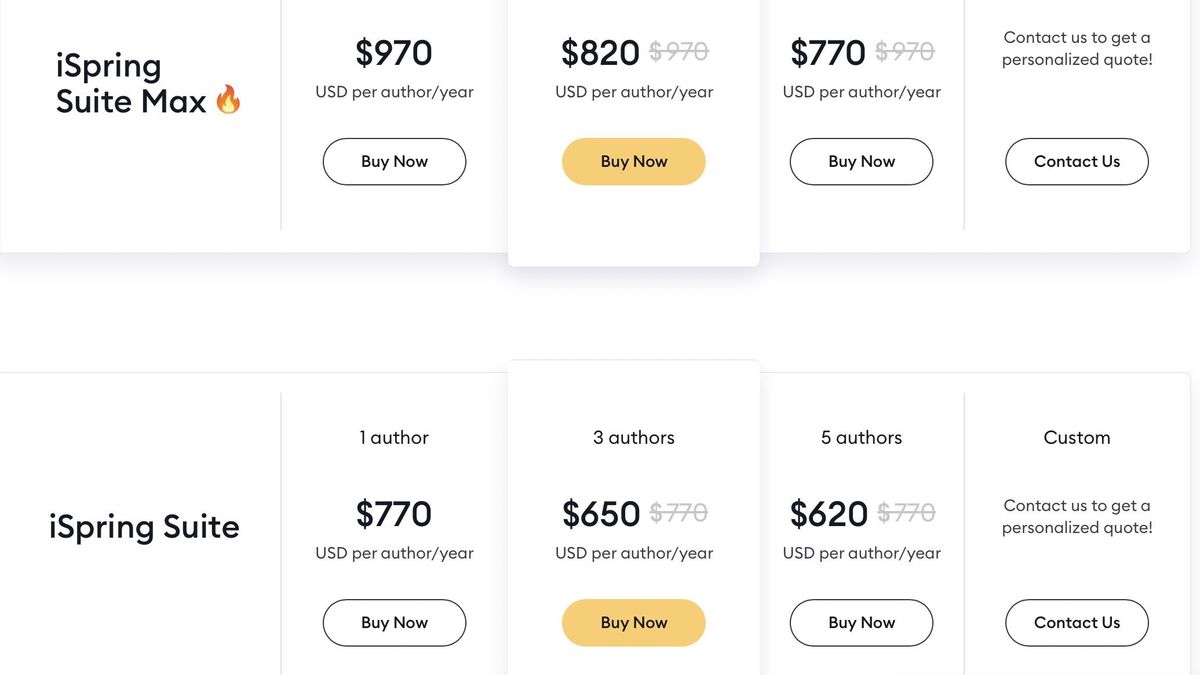This screenshot has height=675, width=1200.
Task: Click the Buy Now button under $970
Action: pyautogui.click(x=394, y=161)
